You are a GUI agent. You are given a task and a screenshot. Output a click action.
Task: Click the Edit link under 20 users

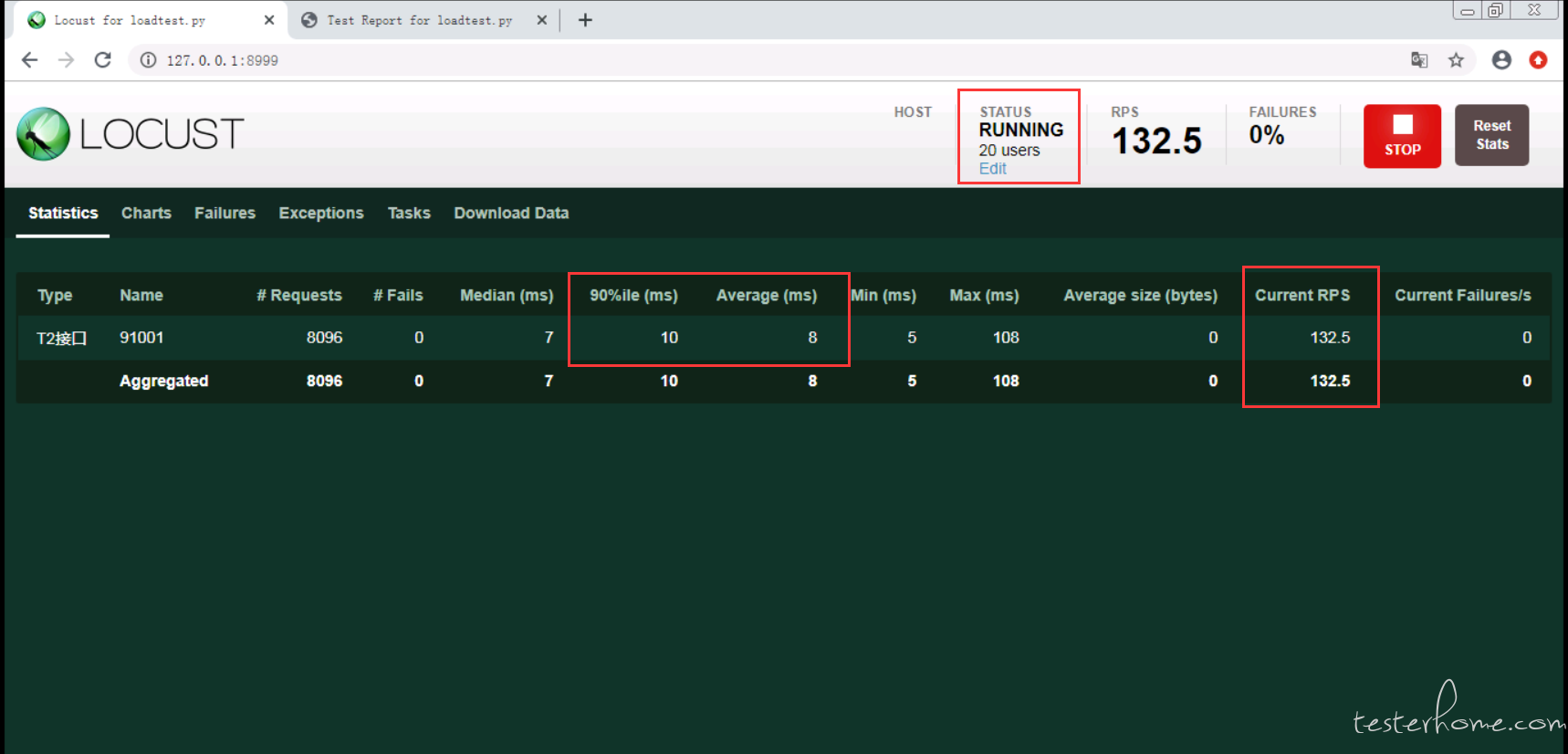tap(992, 169)
